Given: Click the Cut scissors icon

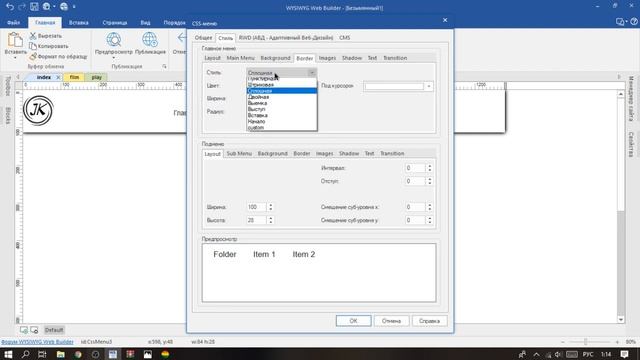Looking at the screenshot, I should click(x=33, y=36).
